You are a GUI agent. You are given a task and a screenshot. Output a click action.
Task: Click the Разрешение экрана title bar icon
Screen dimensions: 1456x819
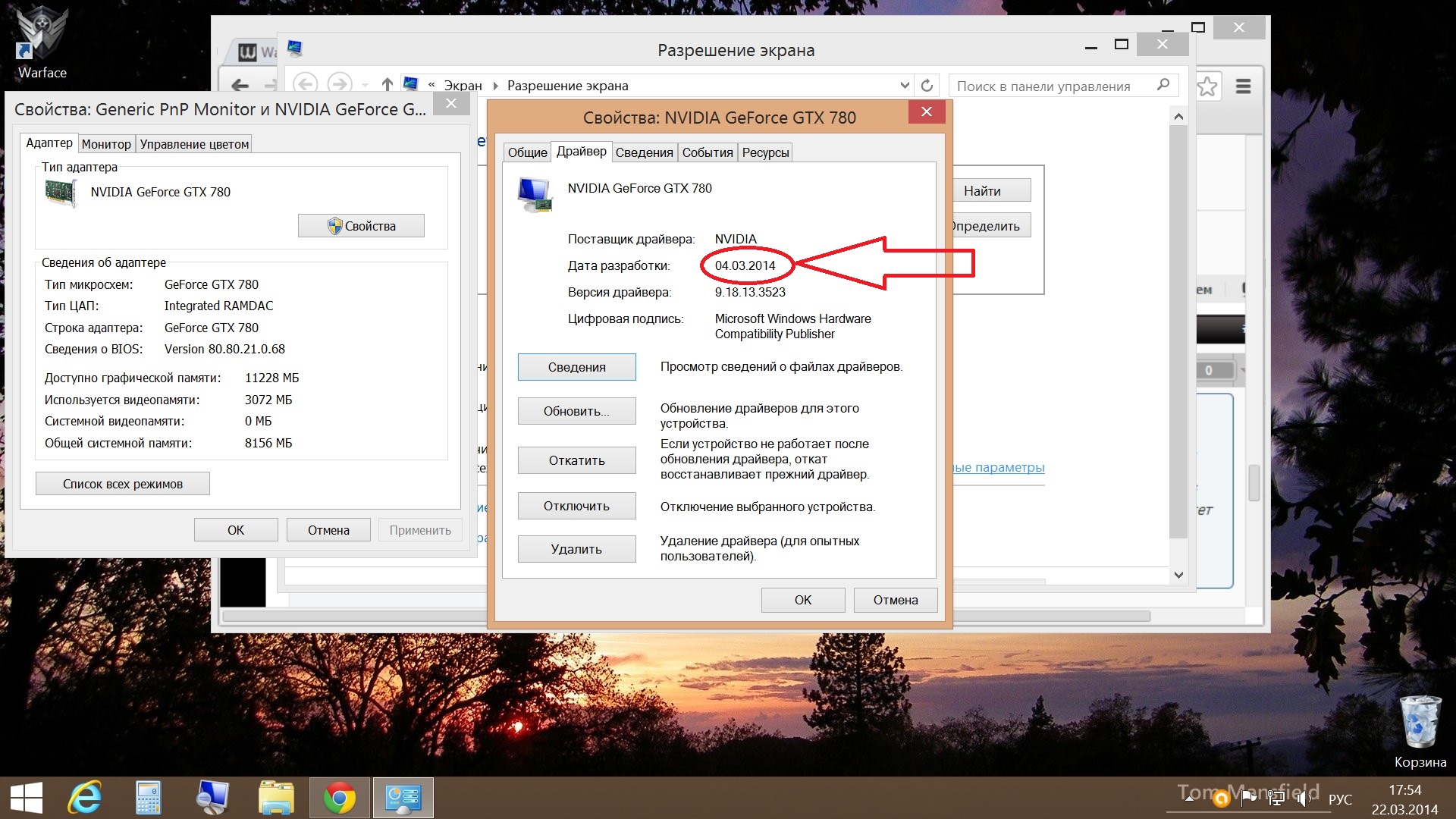tap(295, 49)
